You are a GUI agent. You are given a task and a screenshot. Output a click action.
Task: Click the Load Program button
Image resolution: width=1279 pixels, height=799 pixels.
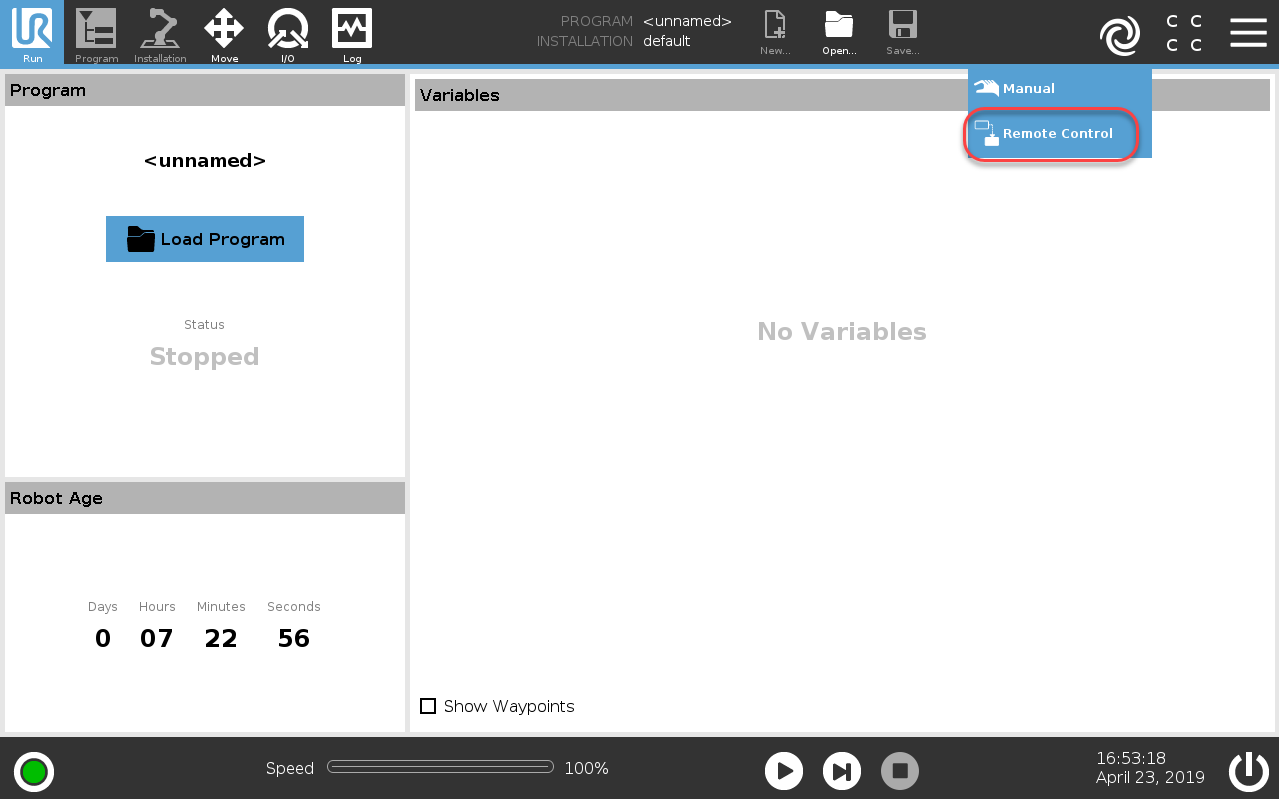click(205, 239)
